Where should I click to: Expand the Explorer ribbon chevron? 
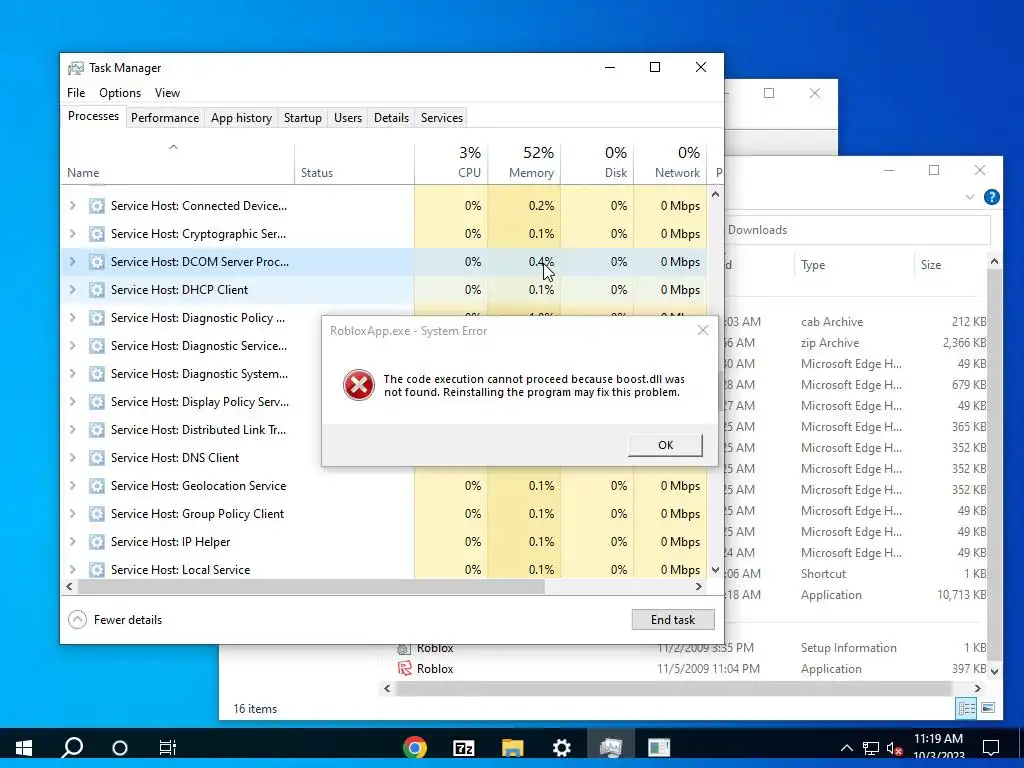click(x=970, y=197)
